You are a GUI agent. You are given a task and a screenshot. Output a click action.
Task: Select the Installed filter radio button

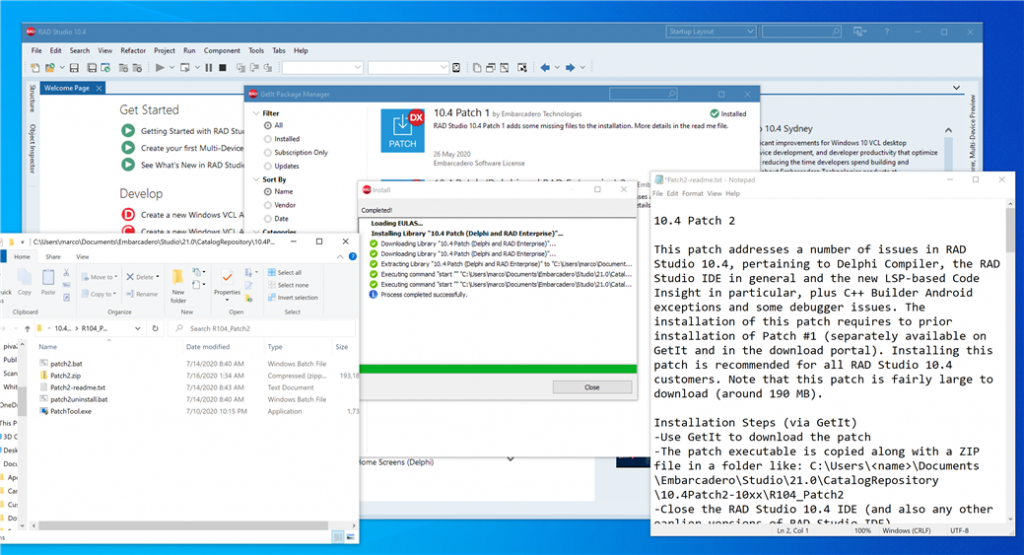268,139
